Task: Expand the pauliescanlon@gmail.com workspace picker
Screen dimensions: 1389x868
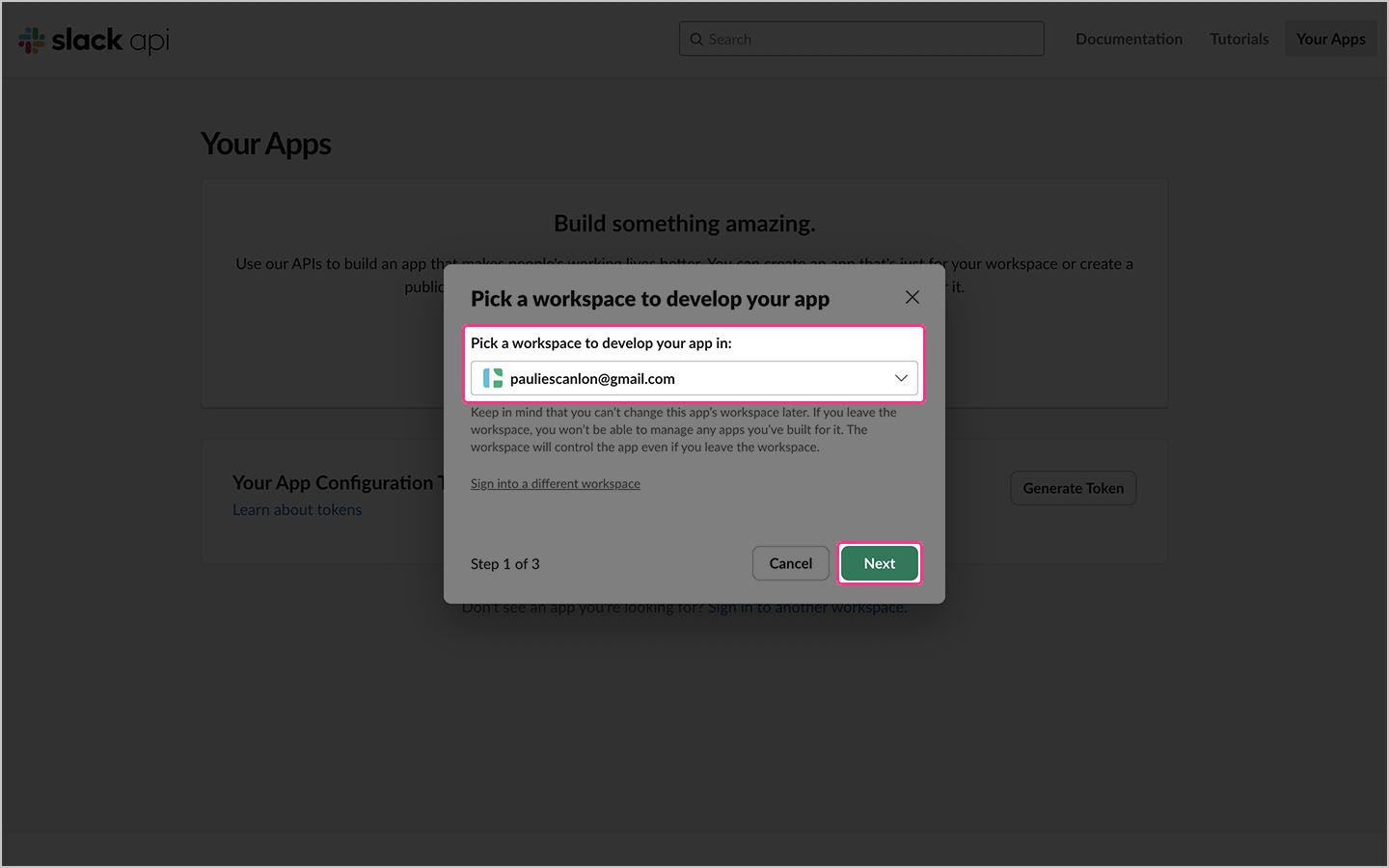Action: point(694,377)
